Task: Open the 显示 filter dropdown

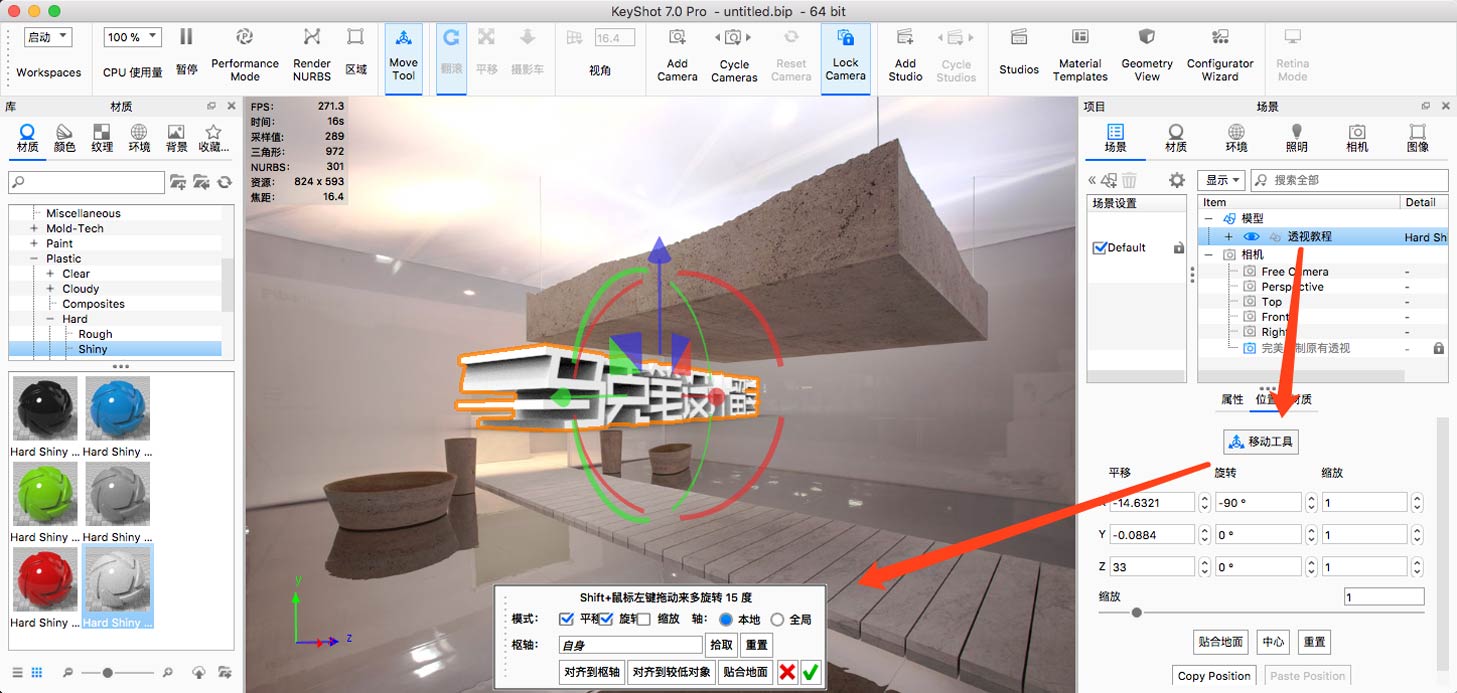Action: tap(1220, 180)
